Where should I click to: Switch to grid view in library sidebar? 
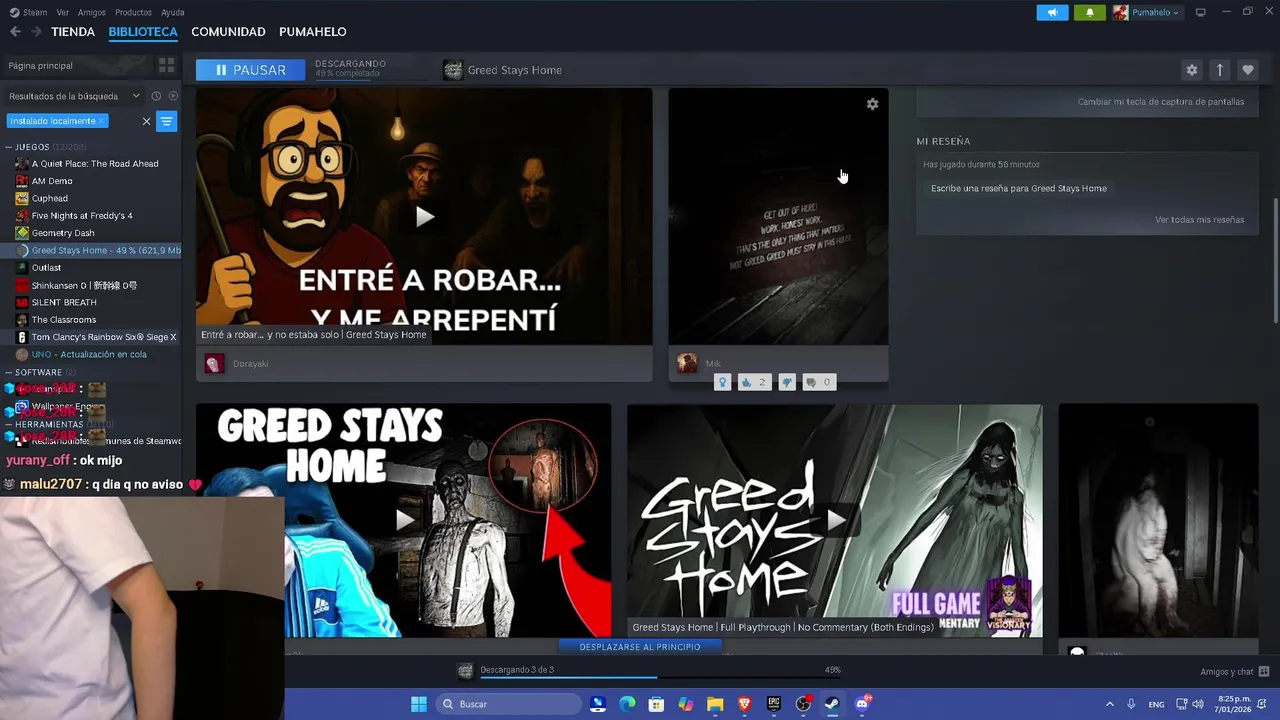pyautogui.click(x=167, y=65)
